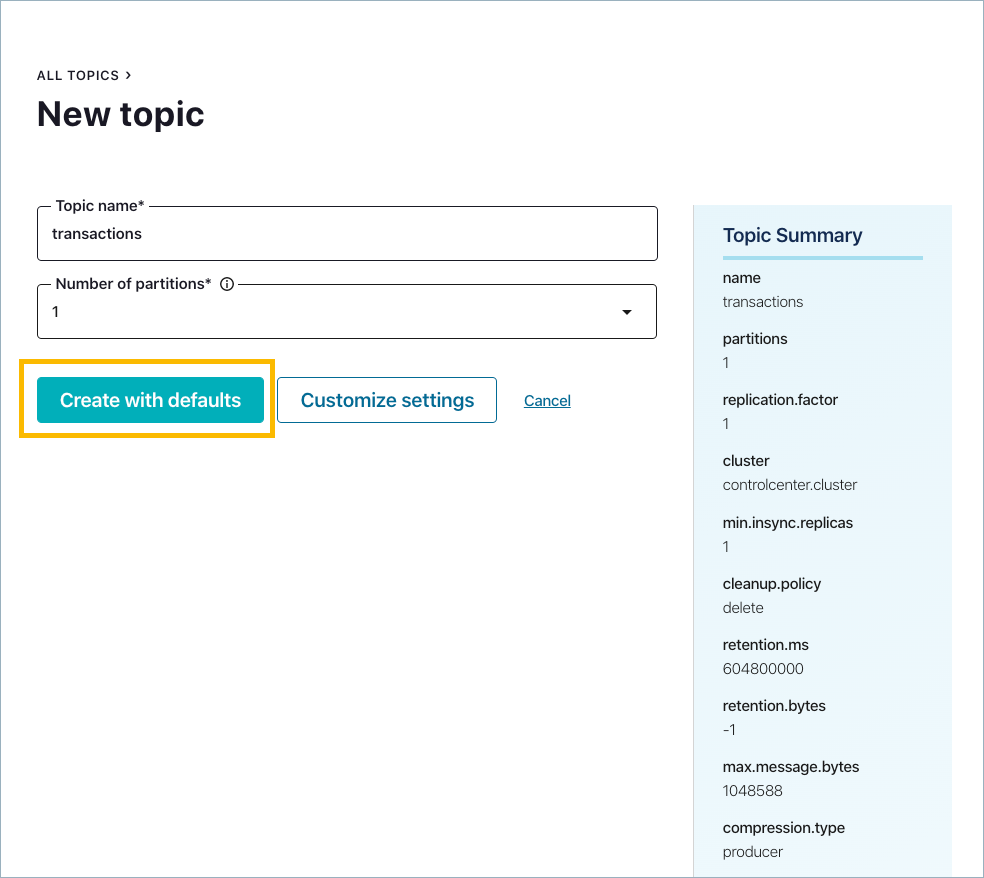Click the replication.factor label in summary
The width and height of the screenshot is (984, 878).
coord(780,400)
